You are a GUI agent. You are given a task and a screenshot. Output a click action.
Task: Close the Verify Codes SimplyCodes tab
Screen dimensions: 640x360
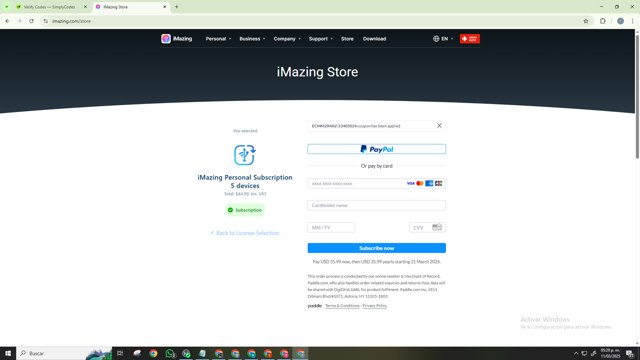point(85,7)
